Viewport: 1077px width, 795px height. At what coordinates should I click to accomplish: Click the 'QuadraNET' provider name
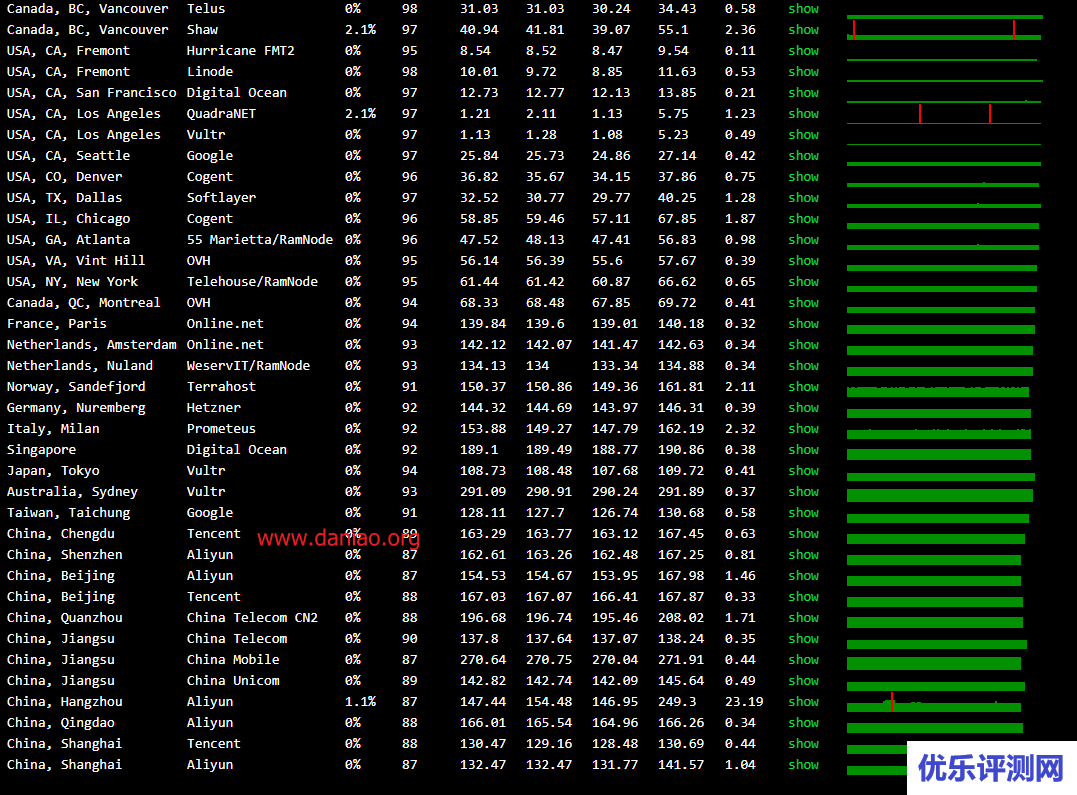click(x=221, y=113)
